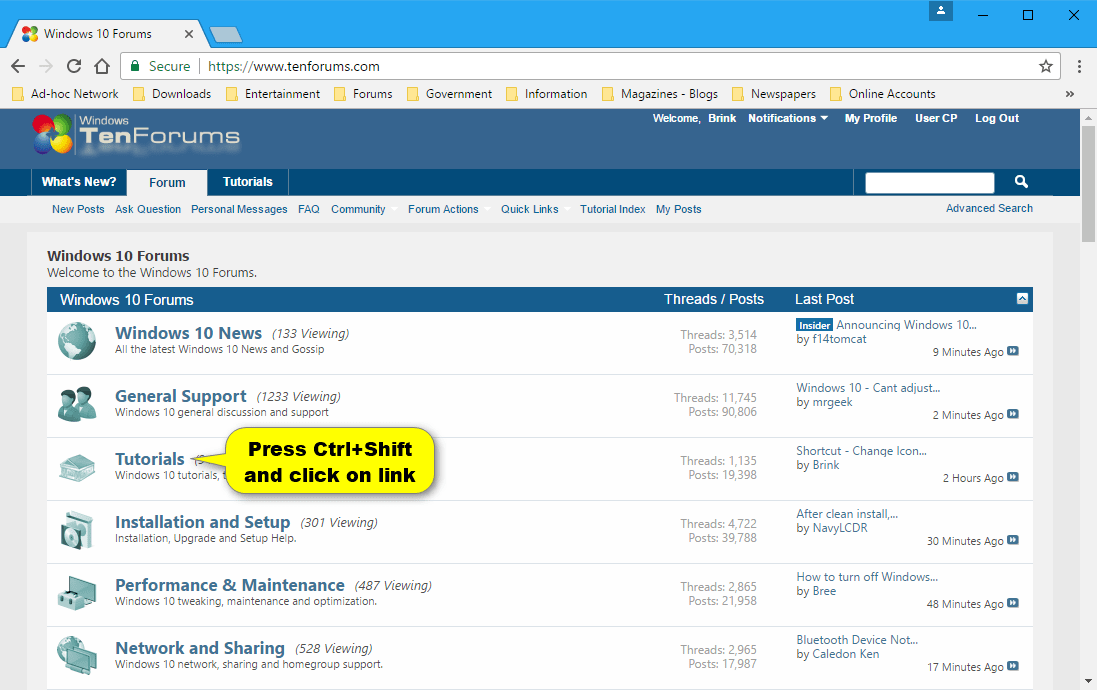Select the Tutorials forum icon
The width and height of the screenshot is (1097, 690).
click(x=77, y=467)
